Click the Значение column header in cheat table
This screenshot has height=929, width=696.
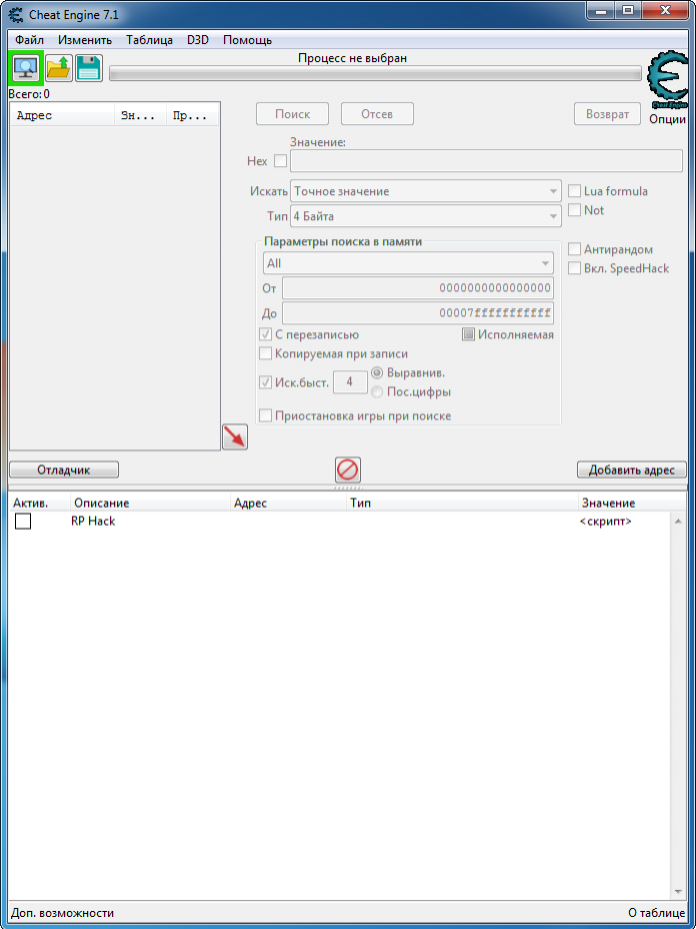tap(631, 503)
